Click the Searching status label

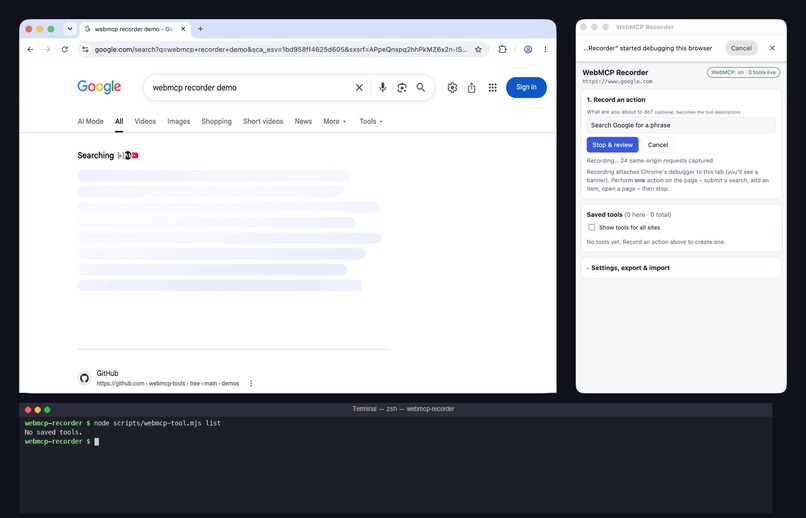pyautogui.click(x=96, y=155)
